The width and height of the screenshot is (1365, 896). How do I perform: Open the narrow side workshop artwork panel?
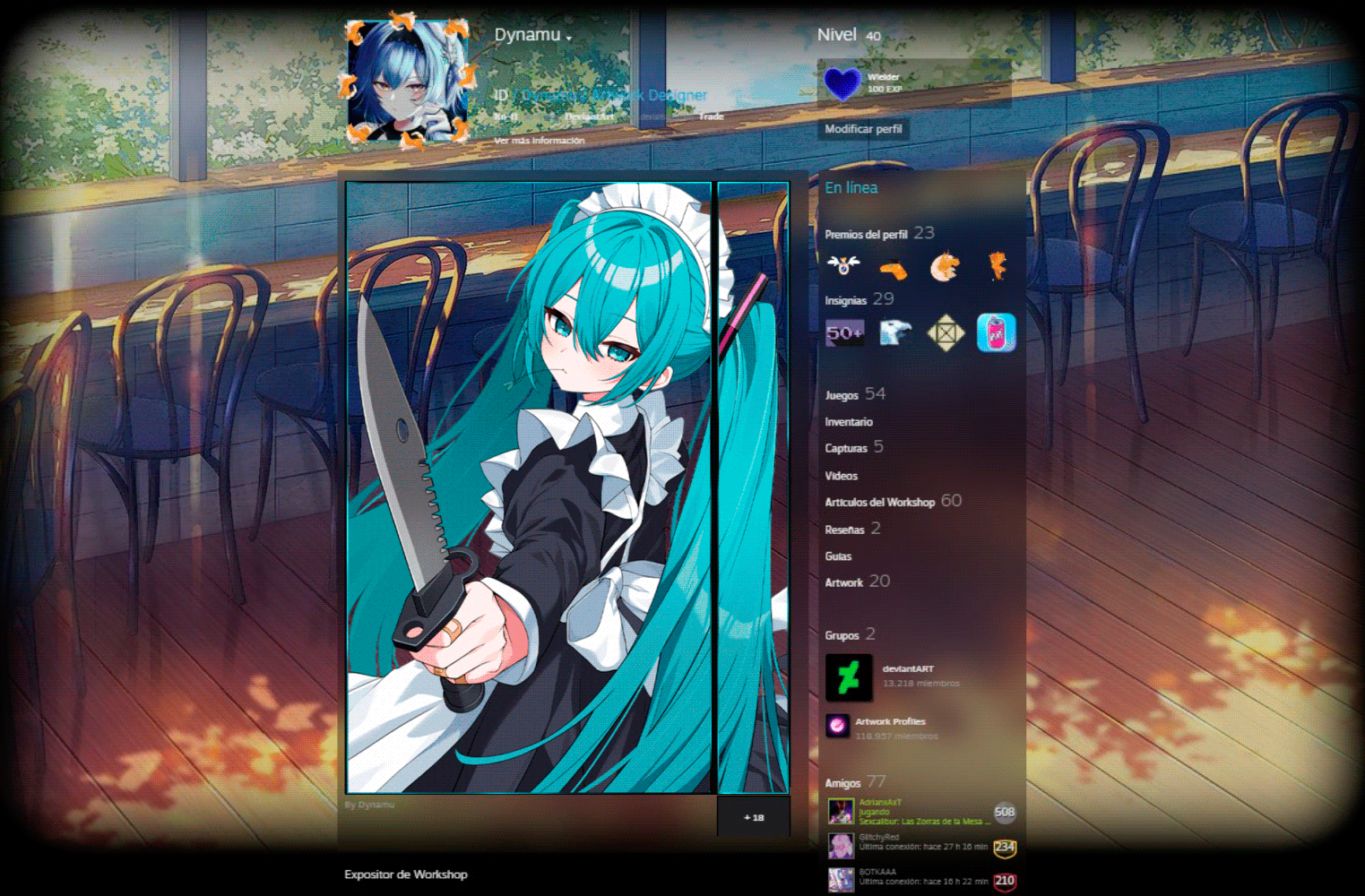(753, 487)
